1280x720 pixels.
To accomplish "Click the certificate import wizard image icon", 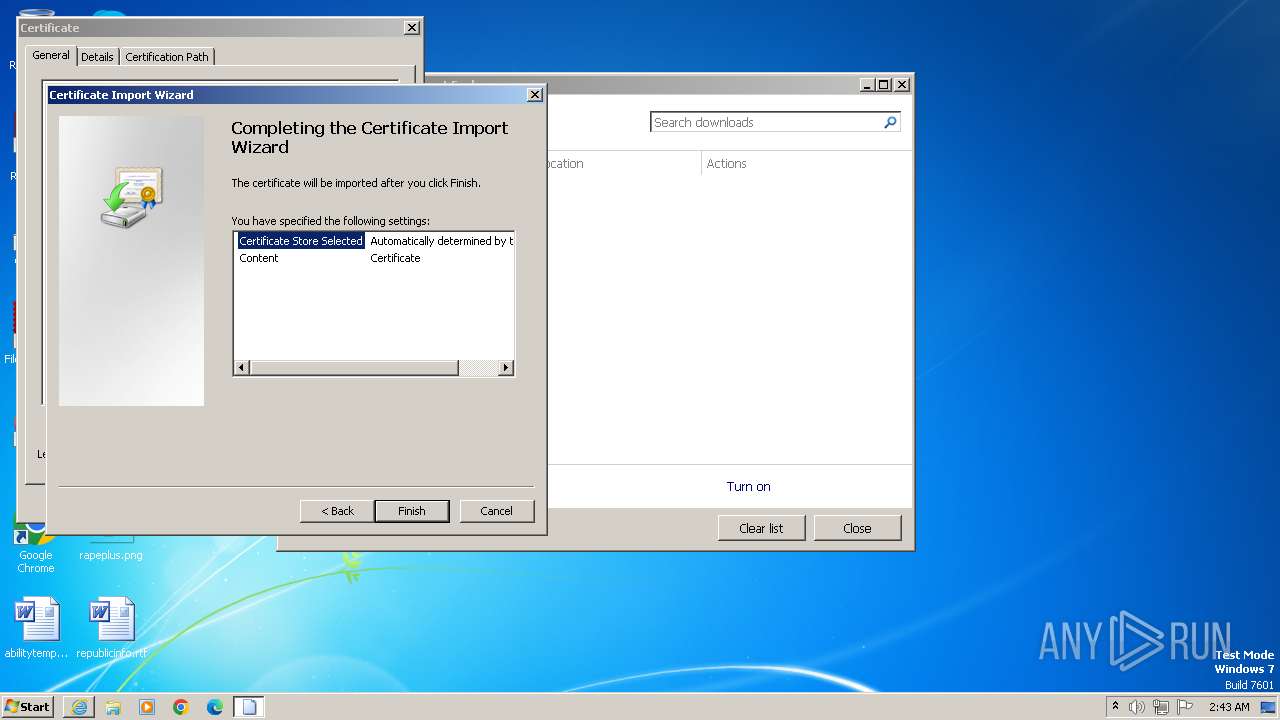I will tap(131, 196).
